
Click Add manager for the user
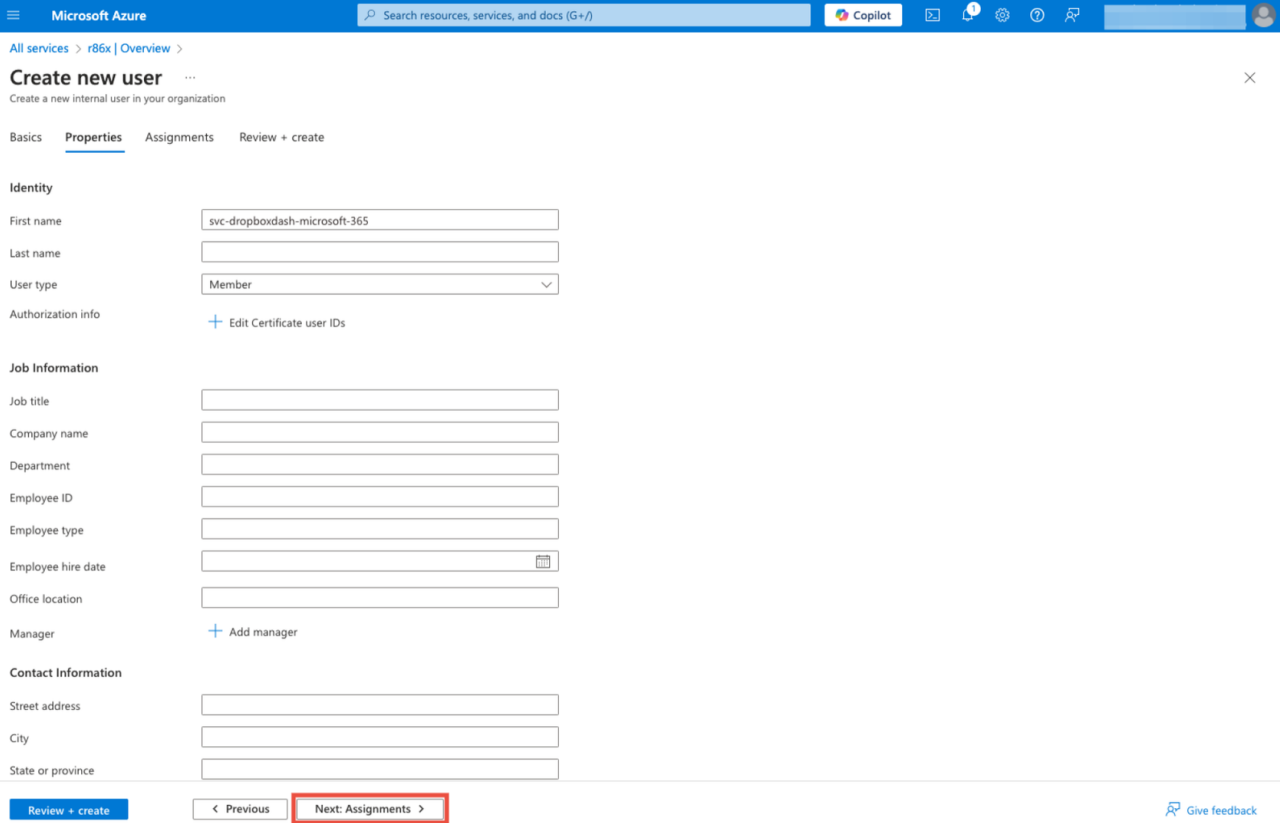(262, 631)
